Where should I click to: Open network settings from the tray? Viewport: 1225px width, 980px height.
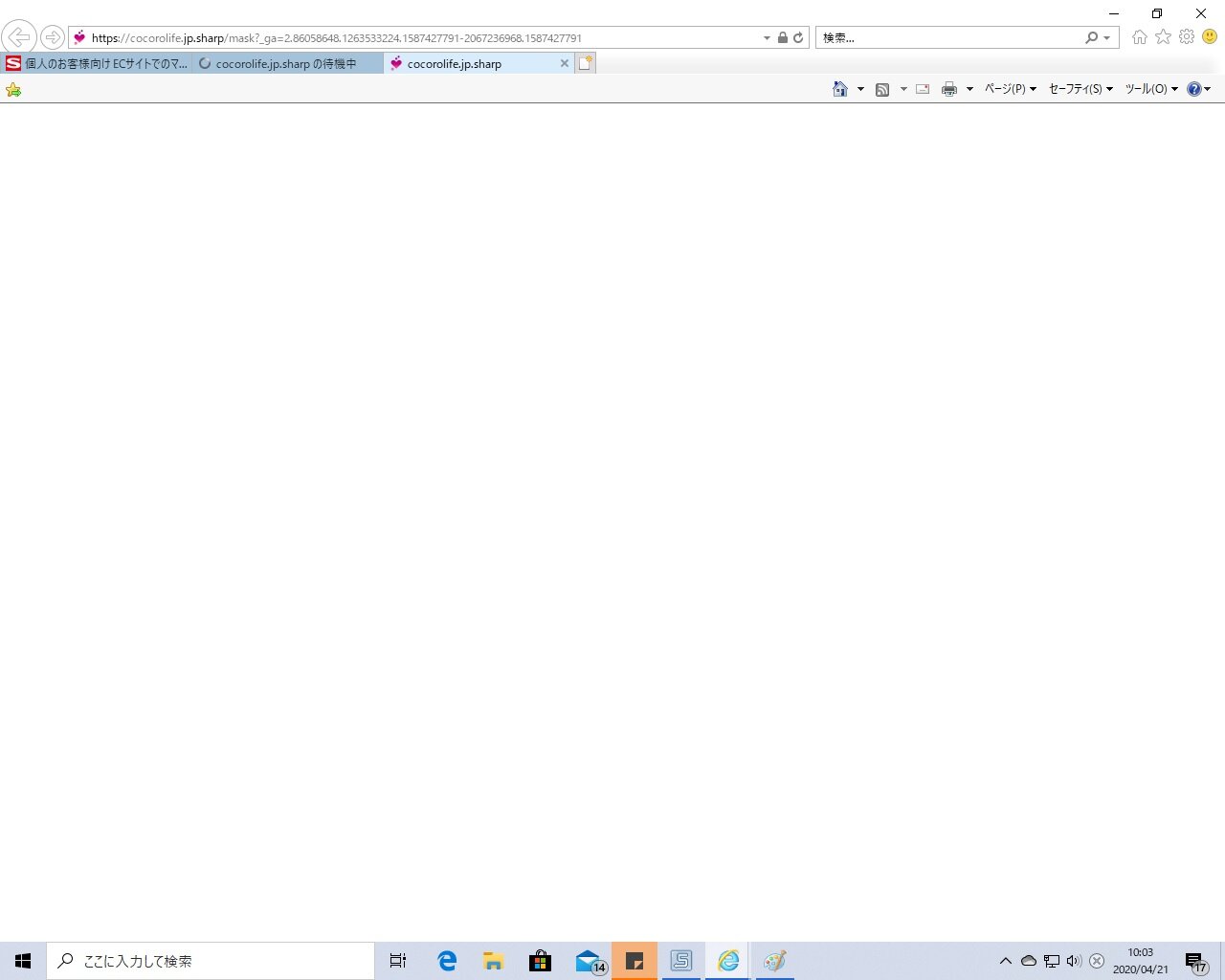(x=1052, y=961)
